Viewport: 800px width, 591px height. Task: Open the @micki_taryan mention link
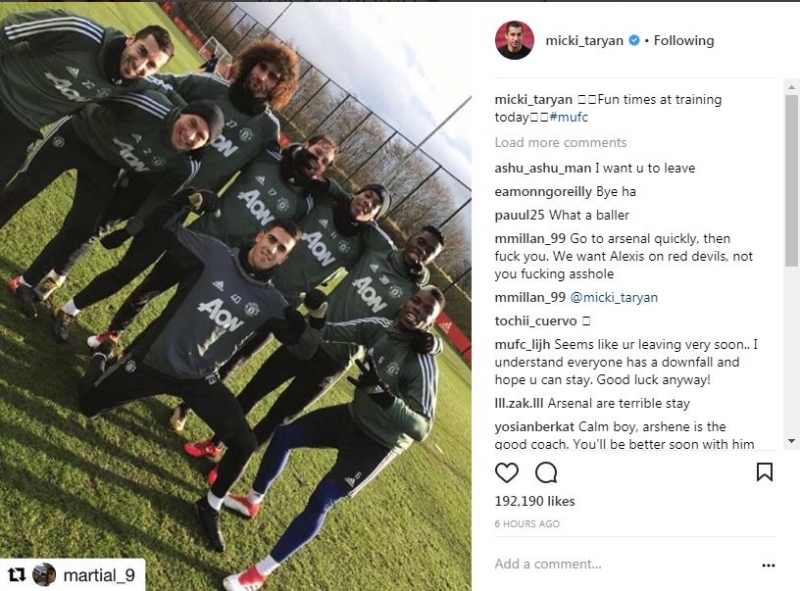pos(613,298)
